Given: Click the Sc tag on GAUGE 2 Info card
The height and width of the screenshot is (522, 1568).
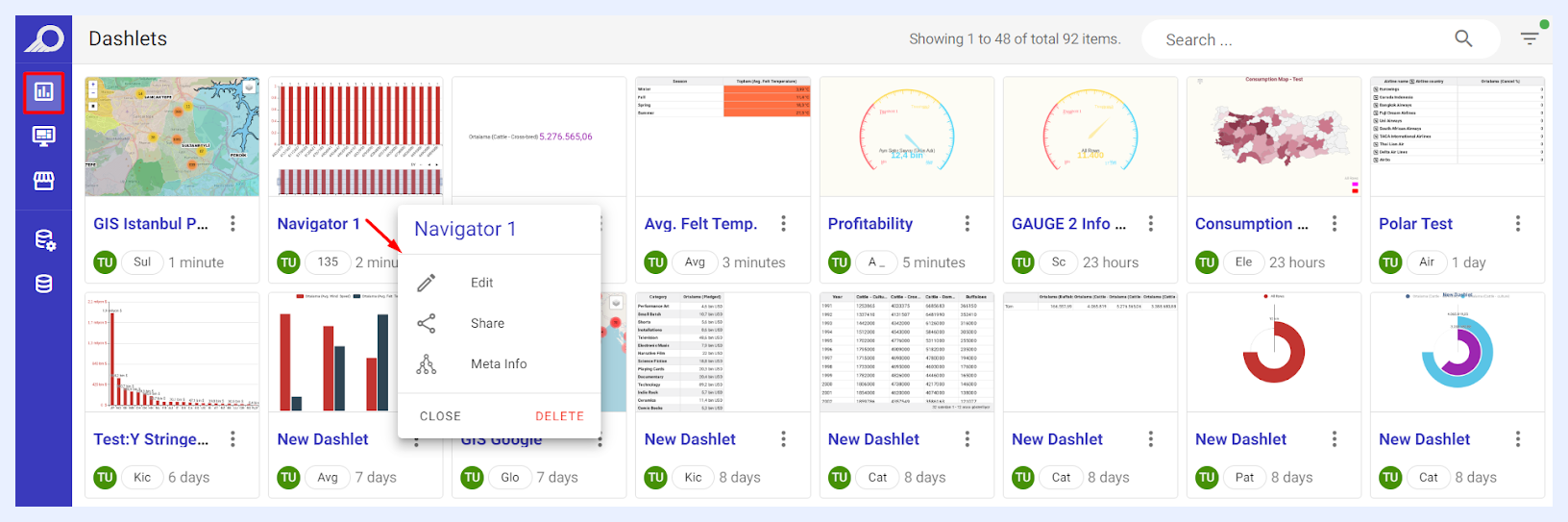Looking at the screenshot, I should [1059, 261].
